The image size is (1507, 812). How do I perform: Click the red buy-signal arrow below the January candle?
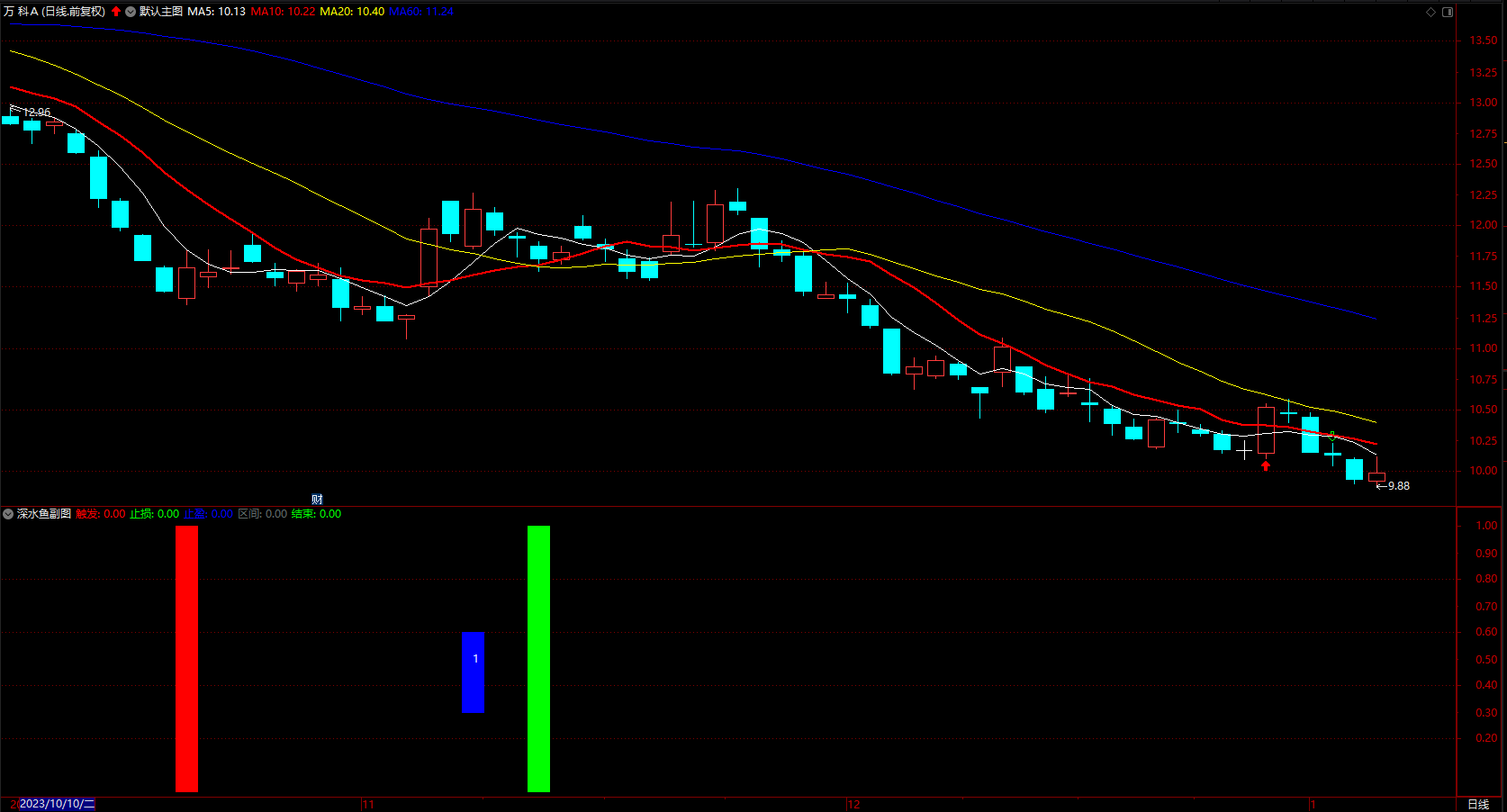click(1266, 465)
